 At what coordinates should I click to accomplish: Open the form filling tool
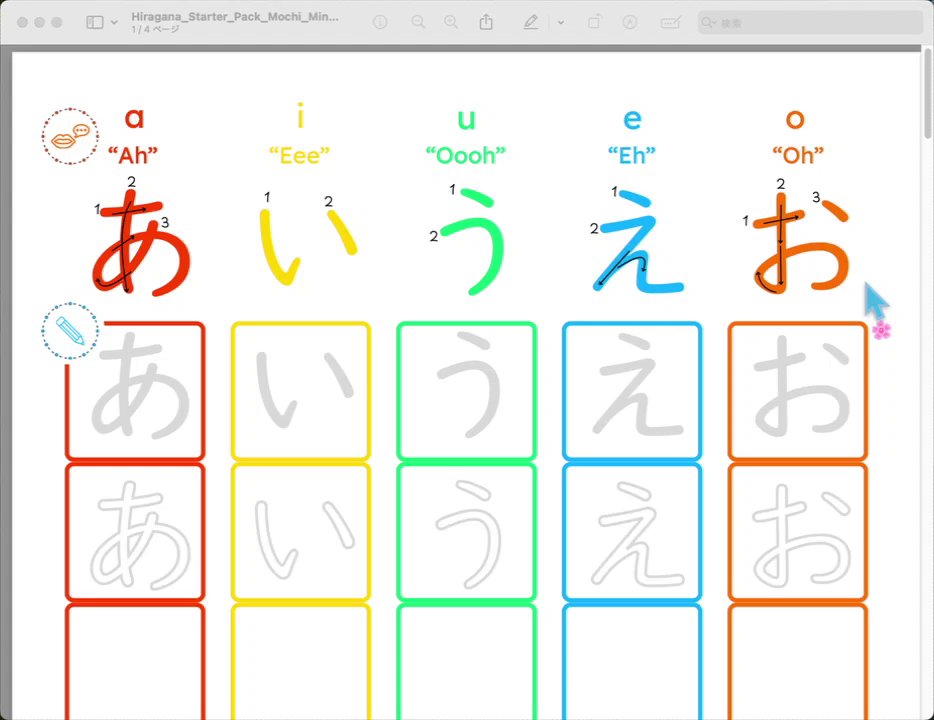click(671, 23)
